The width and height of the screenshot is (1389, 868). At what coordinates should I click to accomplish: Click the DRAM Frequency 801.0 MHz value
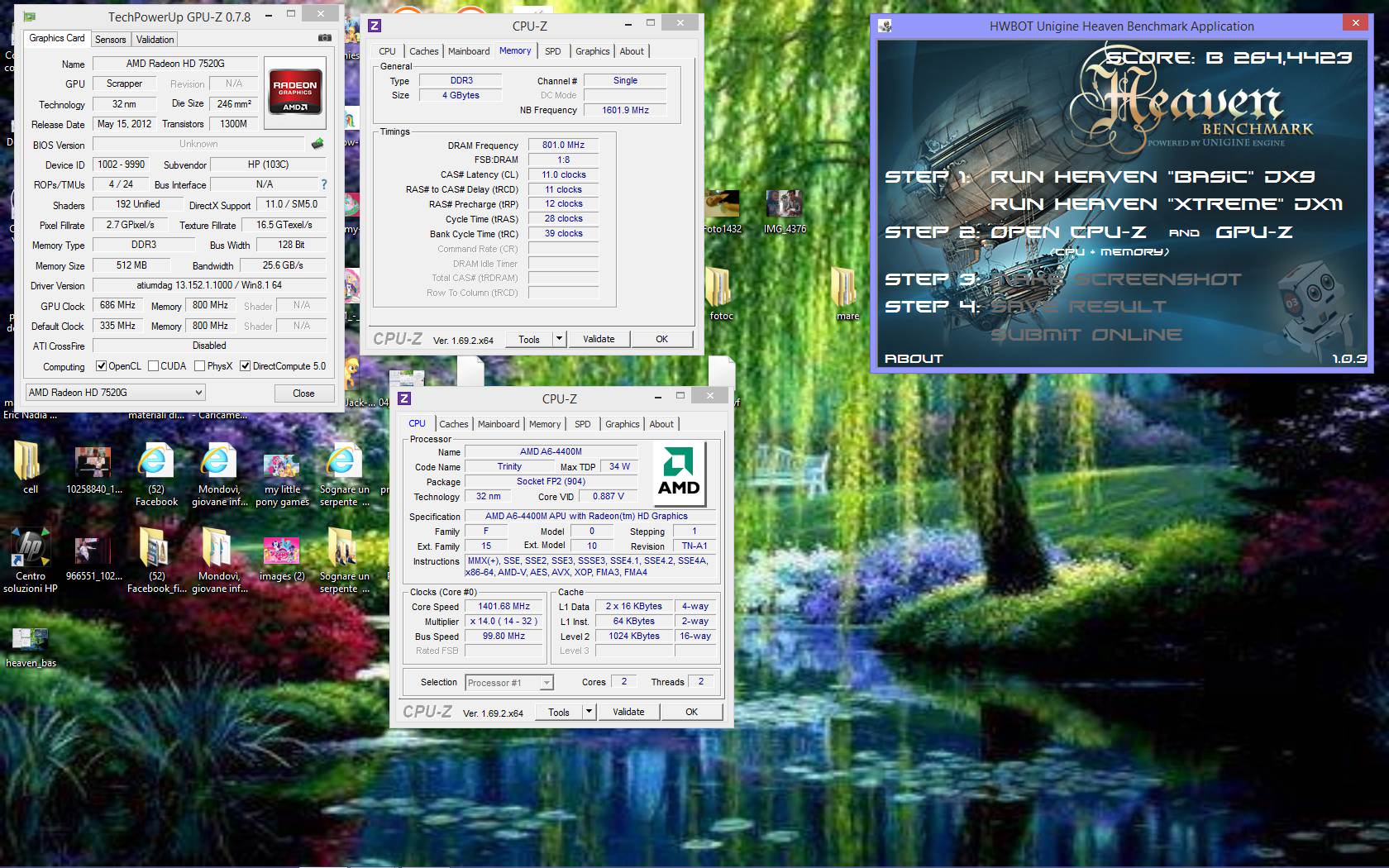point(563,145)
